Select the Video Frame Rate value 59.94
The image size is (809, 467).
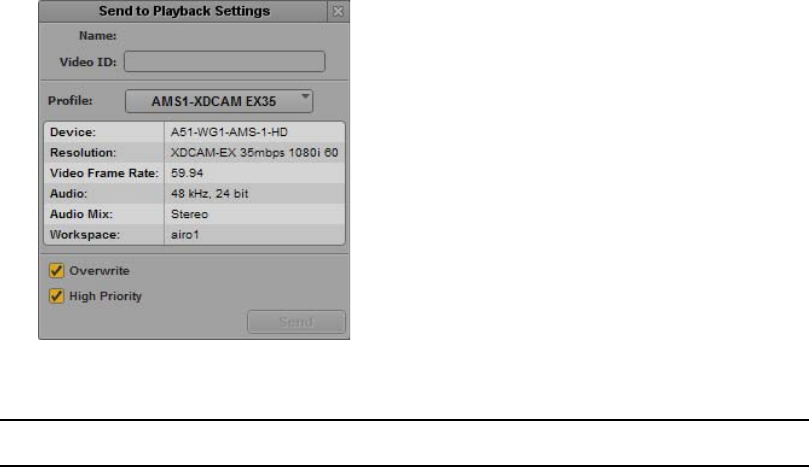[187, 173]
